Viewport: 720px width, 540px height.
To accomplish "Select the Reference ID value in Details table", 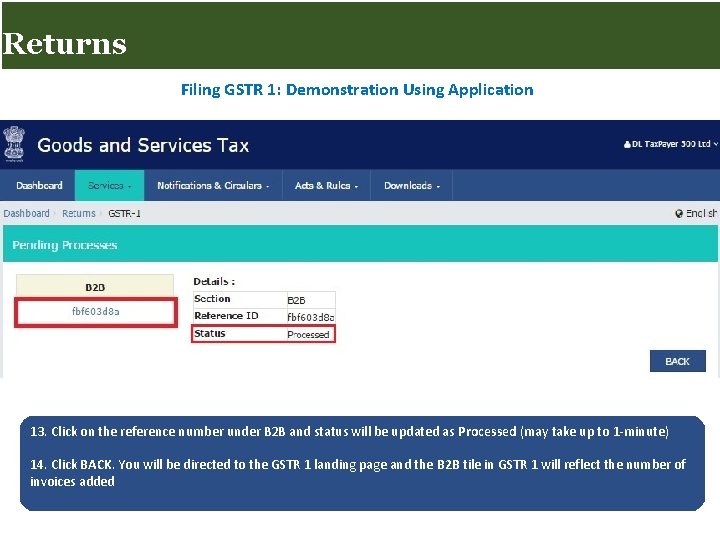I will 311,317.
